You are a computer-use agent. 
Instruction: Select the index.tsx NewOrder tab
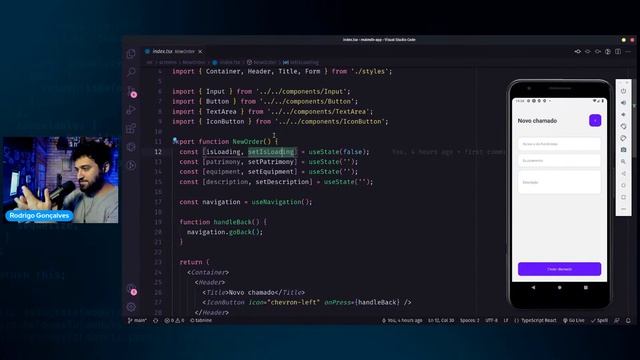[x=173, y=51]
